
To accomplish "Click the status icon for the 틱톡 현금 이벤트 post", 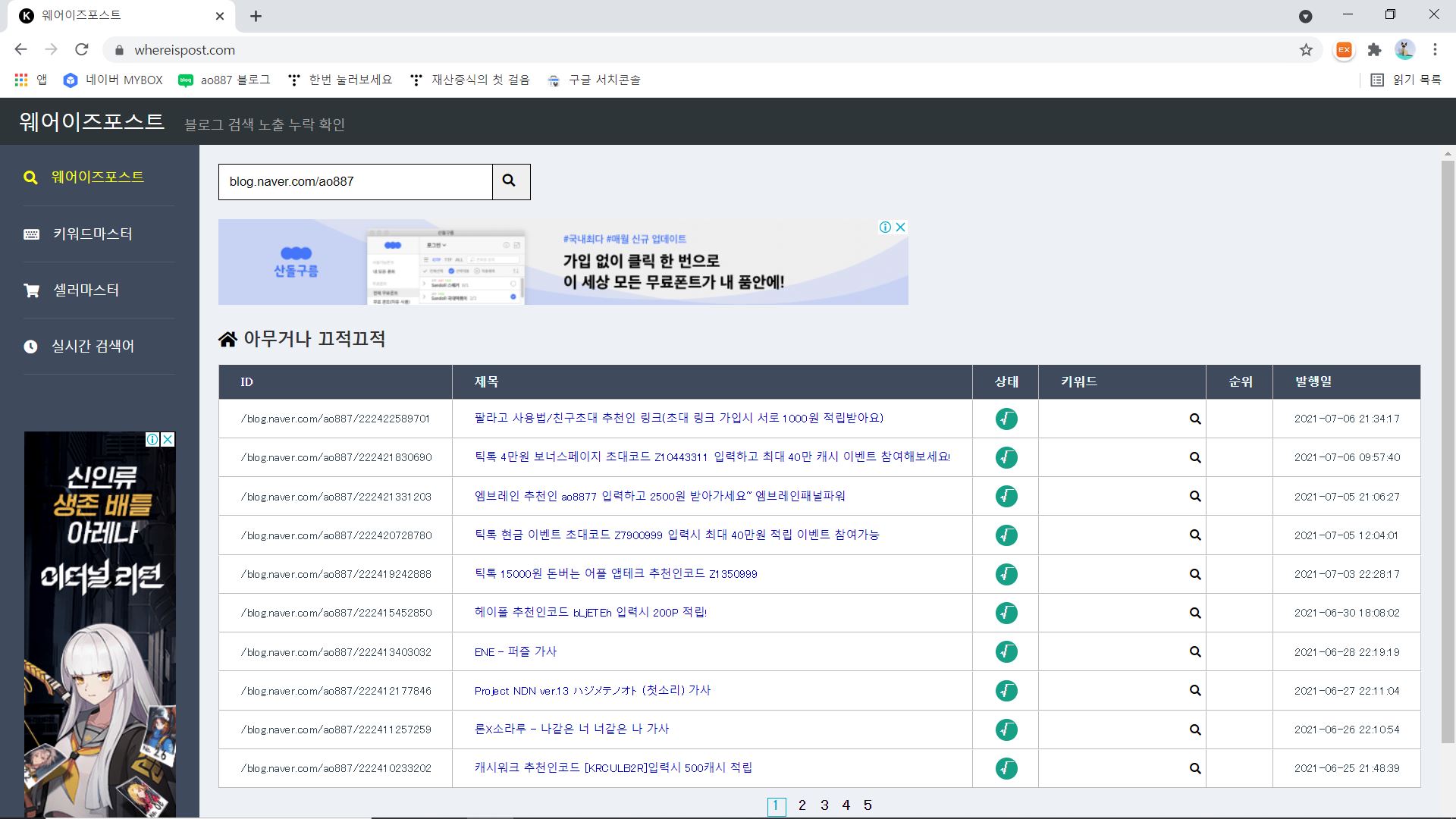I will (1006, 535).
